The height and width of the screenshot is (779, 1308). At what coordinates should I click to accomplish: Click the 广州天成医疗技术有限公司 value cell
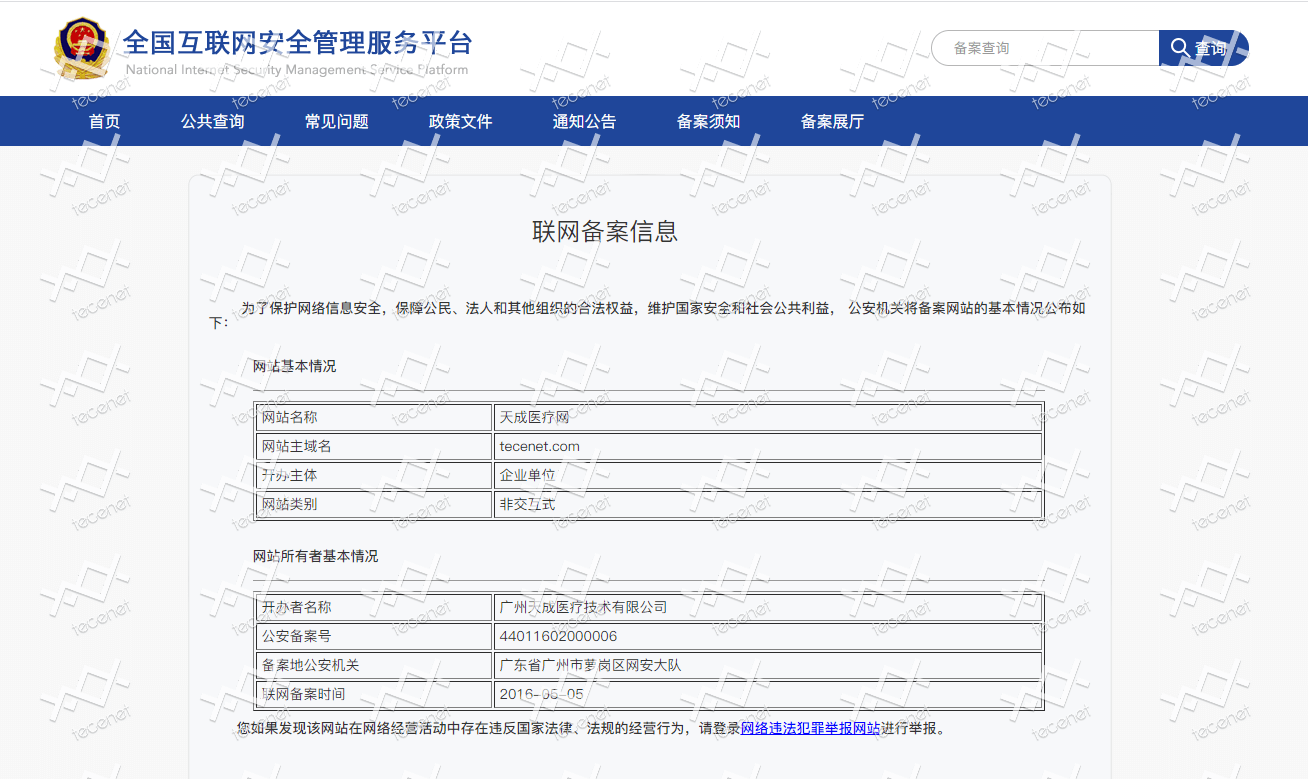pos(768,607)
